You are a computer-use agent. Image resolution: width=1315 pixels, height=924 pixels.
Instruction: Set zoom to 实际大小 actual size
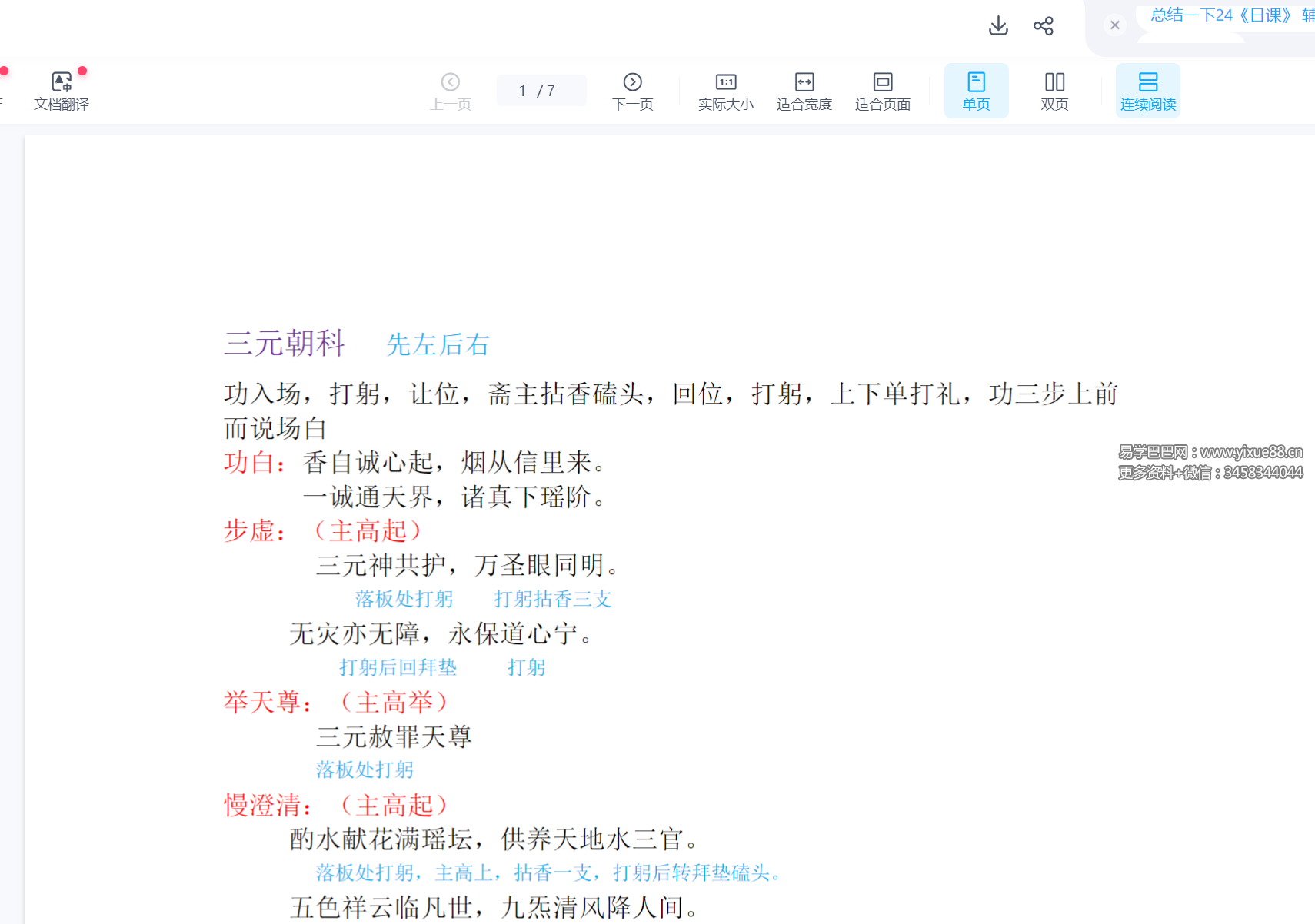point(725,91)
